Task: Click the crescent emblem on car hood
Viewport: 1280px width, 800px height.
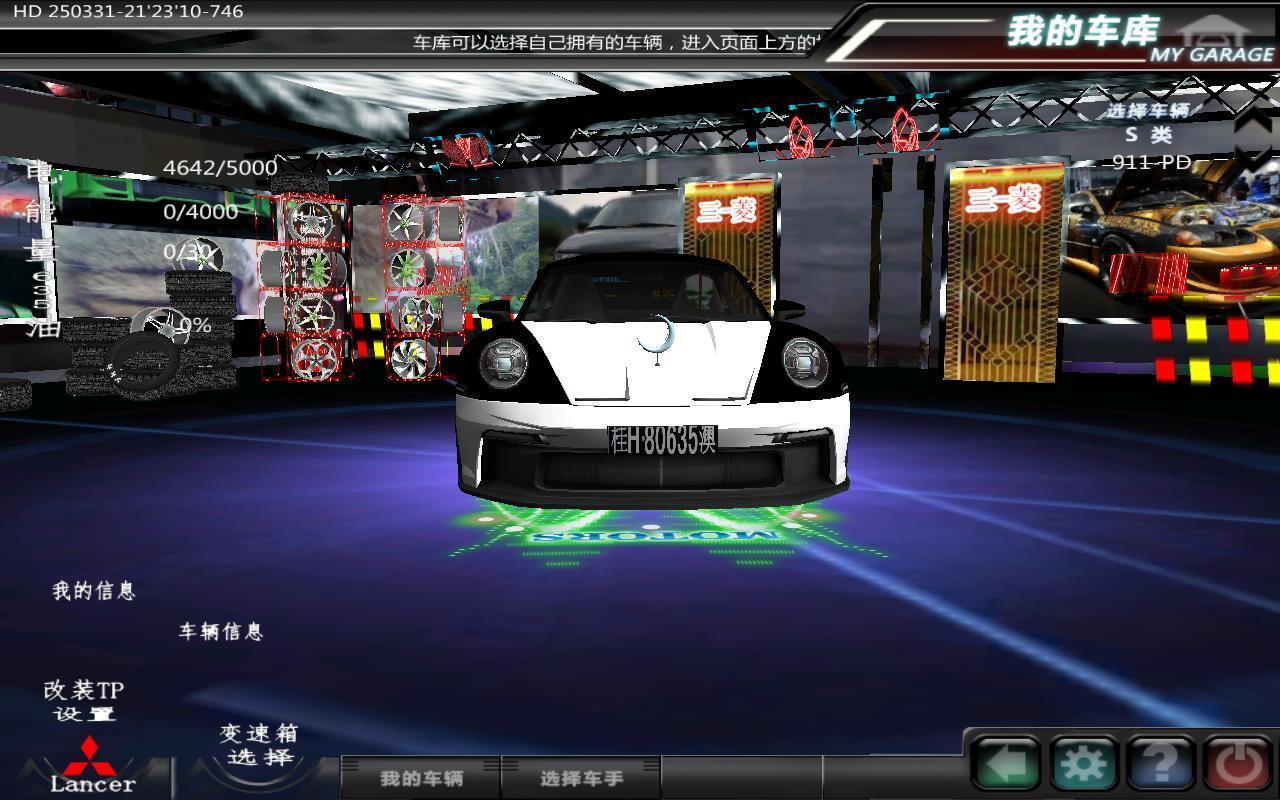Action: point(657,337)
